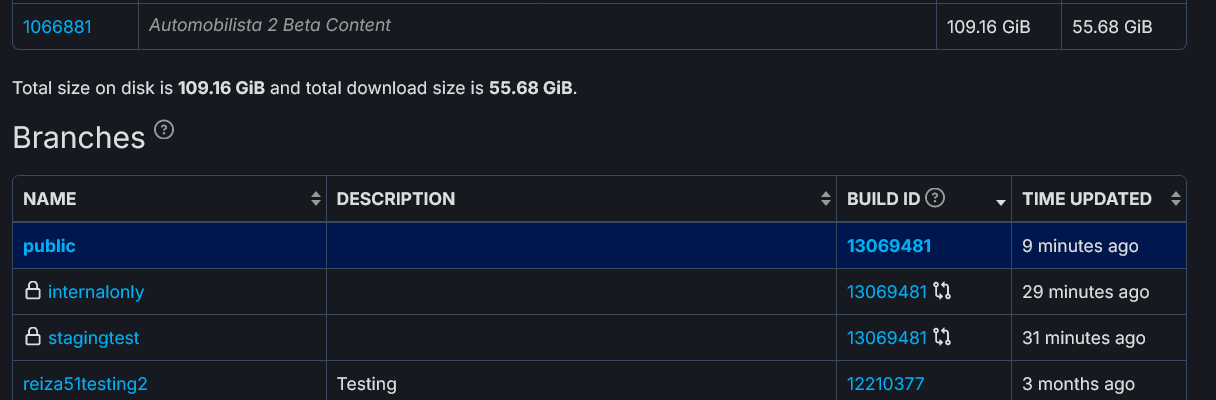Screen dimensions: 1216x400
Task: Click help icon beside Branches heading
Action: coord(165,130)
